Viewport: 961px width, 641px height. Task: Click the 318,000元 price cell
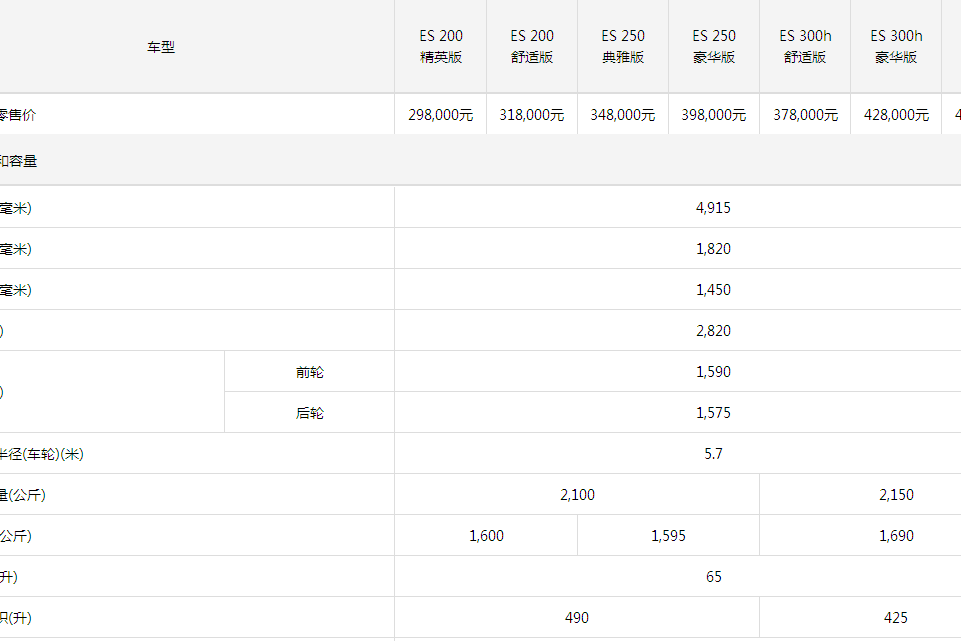coord(532,115)
